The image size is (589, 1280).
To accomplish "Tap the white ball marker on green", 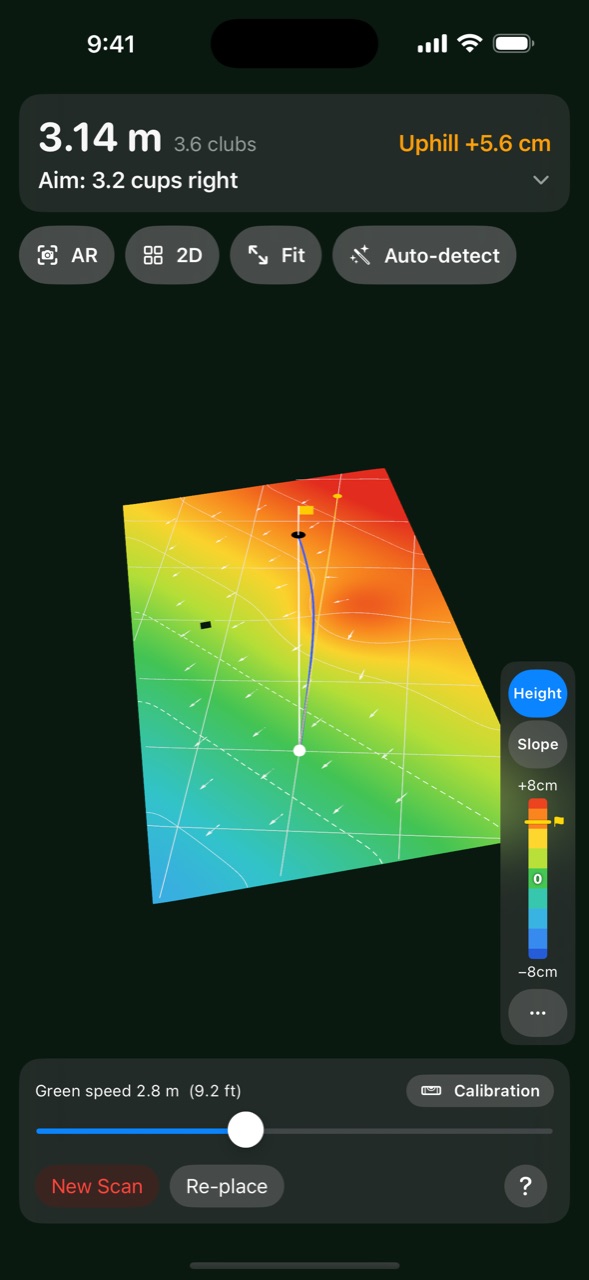I will tap(299, 750).
